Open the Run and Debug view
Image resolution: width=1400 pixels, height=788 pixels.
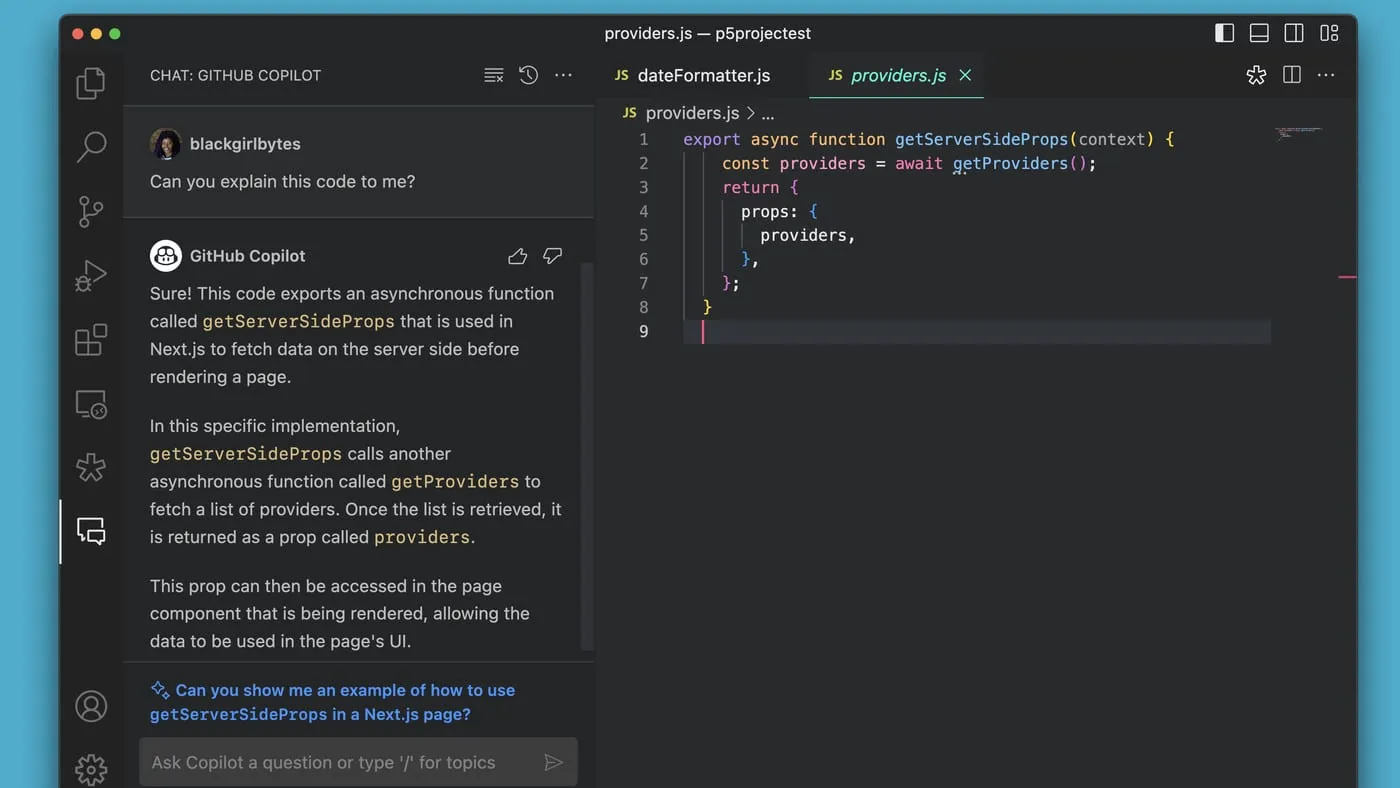coord(91,275)
